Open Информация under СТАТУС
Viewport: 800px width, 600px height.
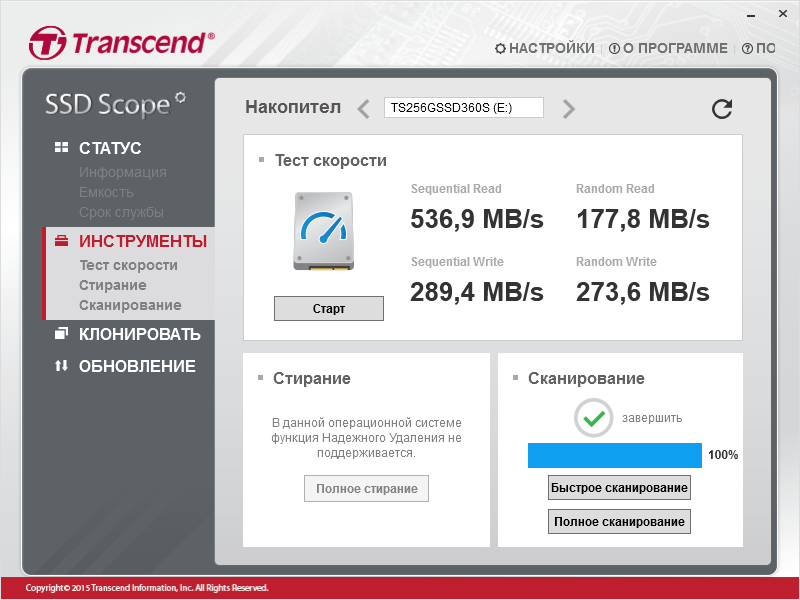tap(122, 172)
